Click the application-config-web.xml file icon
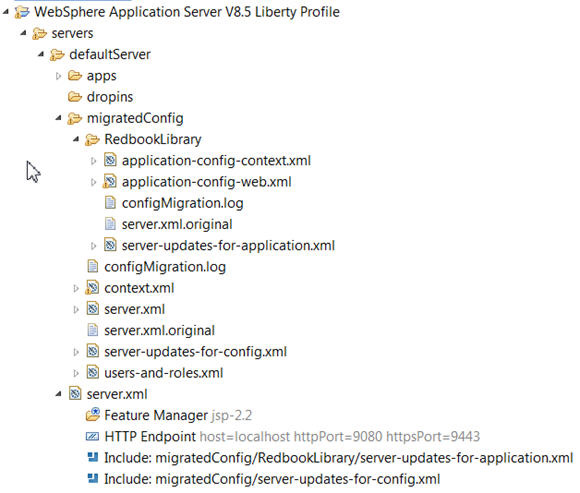580x493 pixels. coord(110,182)
